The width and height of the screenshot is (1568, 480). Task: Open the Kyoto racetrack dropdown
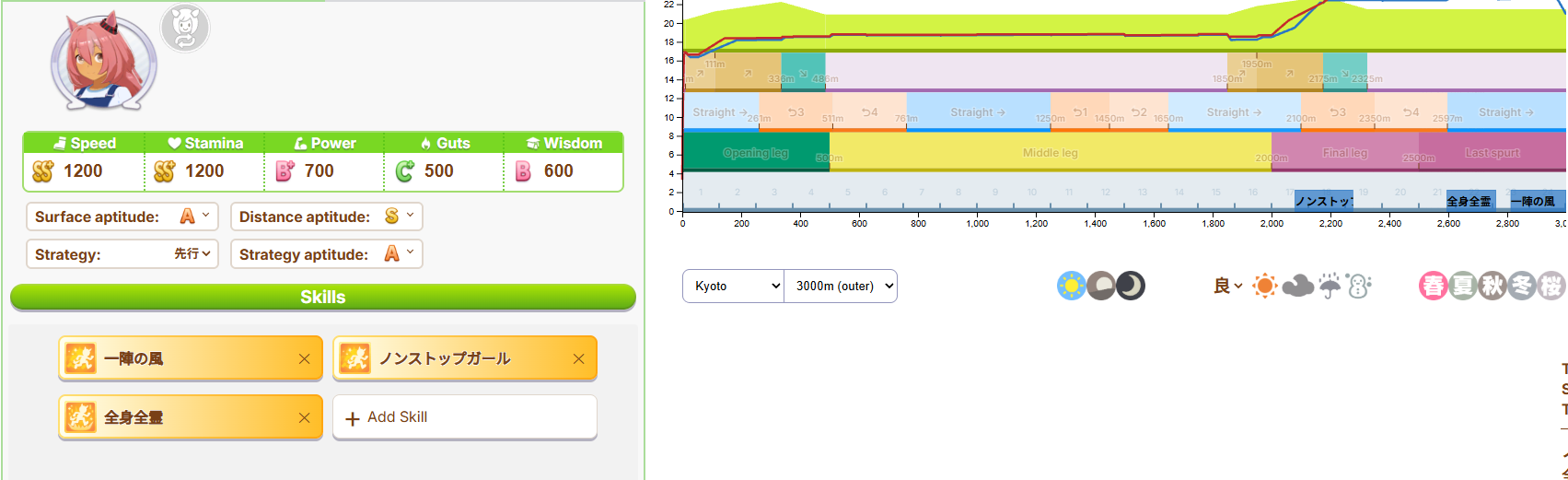click(x=733, y=286)
